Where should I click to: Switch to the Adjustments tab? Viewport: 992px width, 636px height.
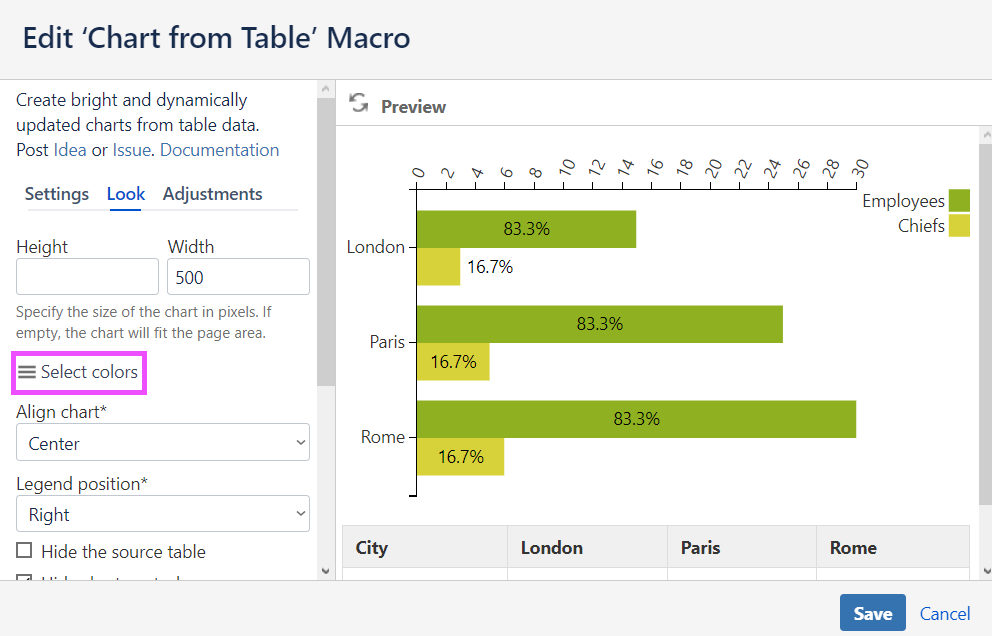pyautogui.click(x=213, y=194)
